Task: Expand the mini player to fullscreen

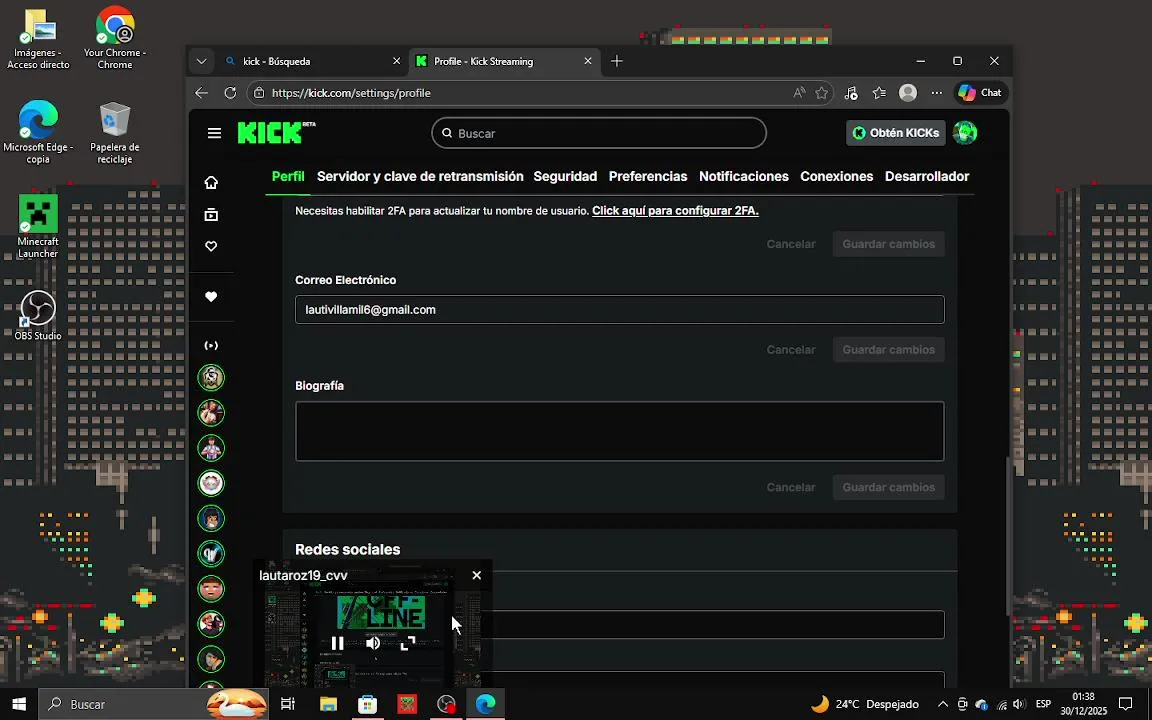Action: pyautogui.click(x=408, y=644)
